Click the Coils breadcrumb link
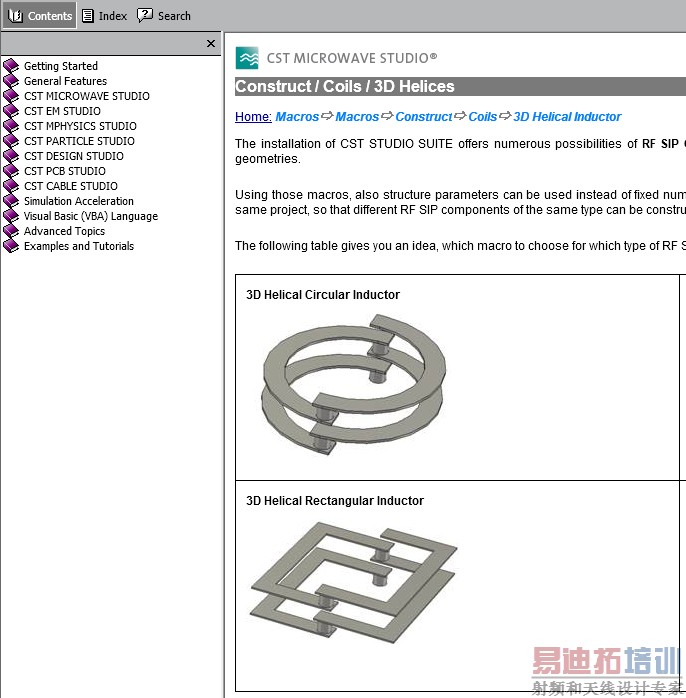This screenshot has height=698, width=686. point(483,117)
